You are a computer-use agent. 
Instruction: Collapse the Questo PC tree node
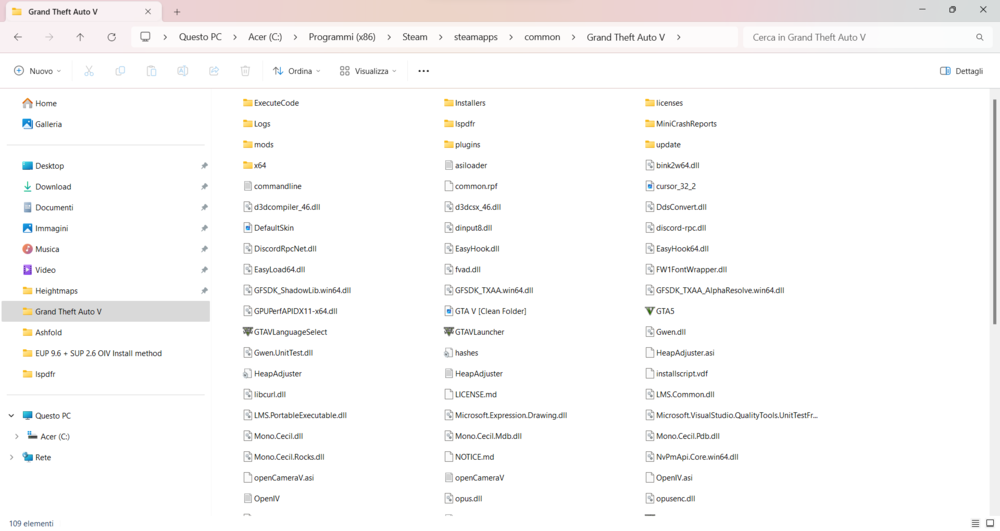[x=11, y=416]
